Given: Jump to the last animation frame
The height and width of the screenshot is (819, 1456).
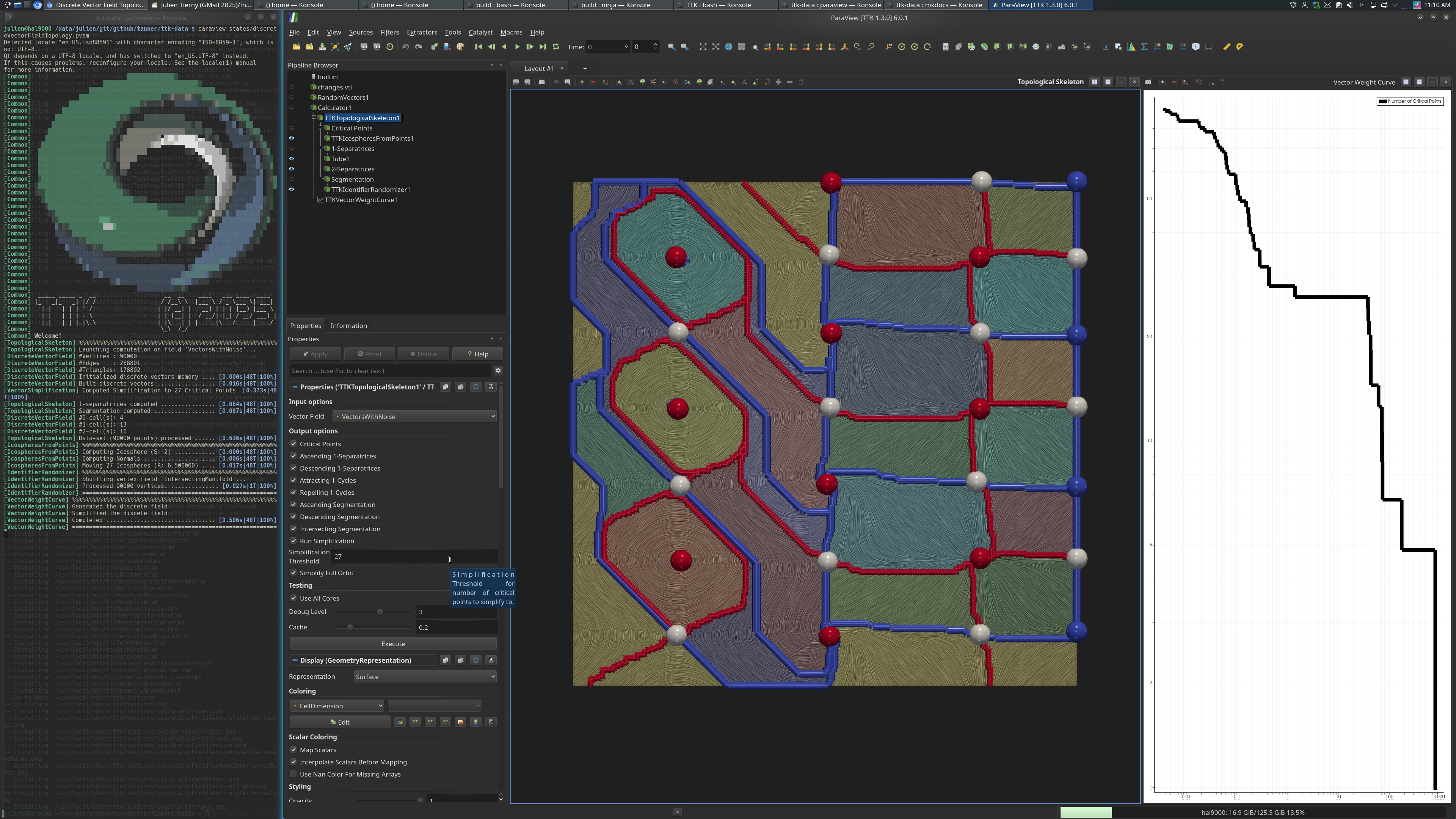Looking at the screenshot, I should [543, 47].
